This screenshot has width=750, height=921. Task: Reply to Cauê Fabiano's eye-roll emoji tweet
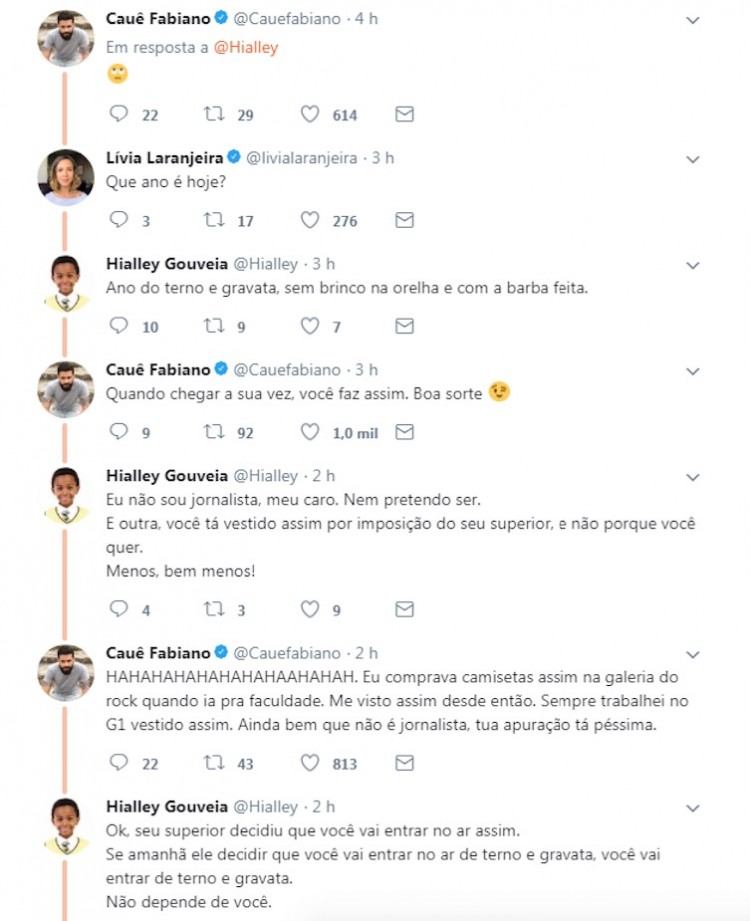point(119,114)
